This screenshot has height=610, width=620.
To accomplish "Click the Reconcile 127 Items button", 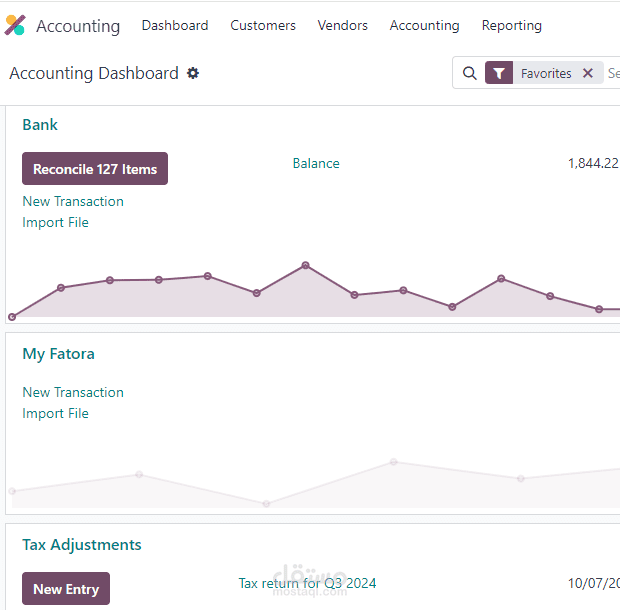I will pyautogui.click(x=95, y=169).
